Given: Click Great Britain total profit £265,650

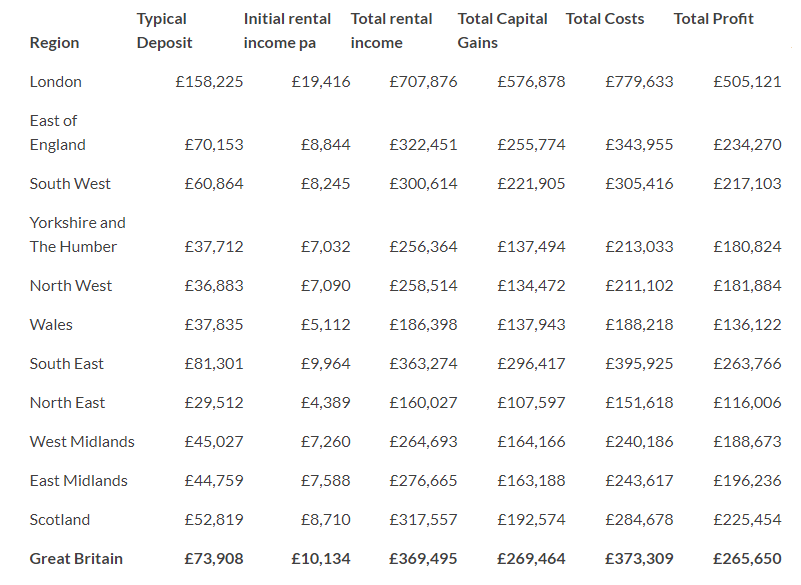Looking at the screenshot, I should [747, 559].
